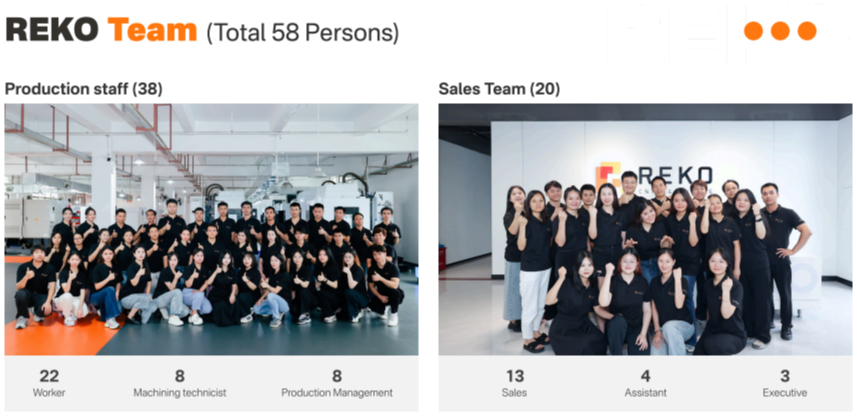Viewport: 857px width, 416px height.
Task: Click the Worker label
Action: pos(49,393)
